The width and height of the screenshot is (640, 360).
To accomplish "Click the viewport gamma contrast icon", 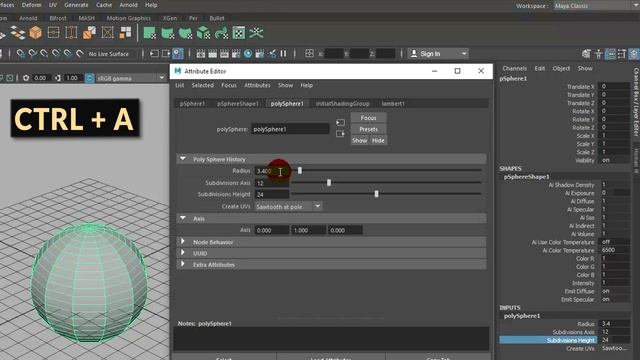I will click(x=58, y=78).
